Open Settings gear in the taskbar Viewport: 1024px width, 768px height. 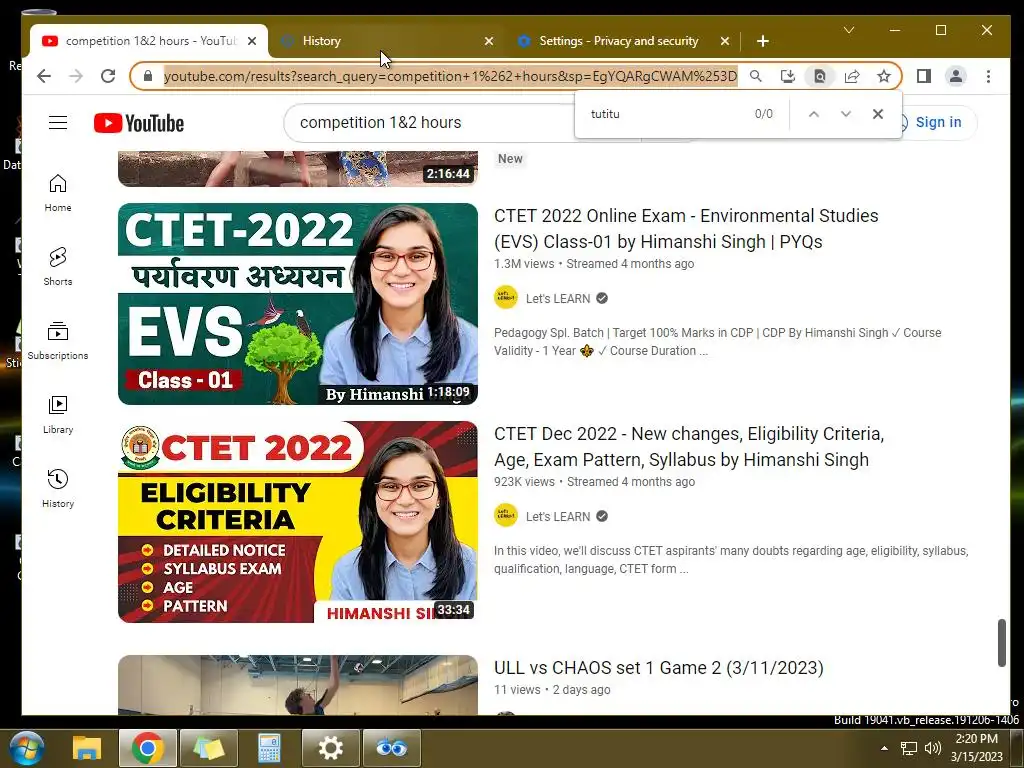(330, 748)
